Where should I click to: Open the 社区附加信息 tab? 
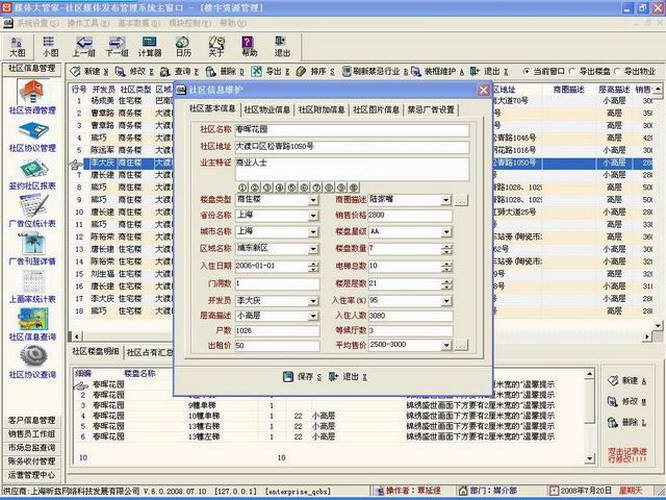tap(321, 110)
